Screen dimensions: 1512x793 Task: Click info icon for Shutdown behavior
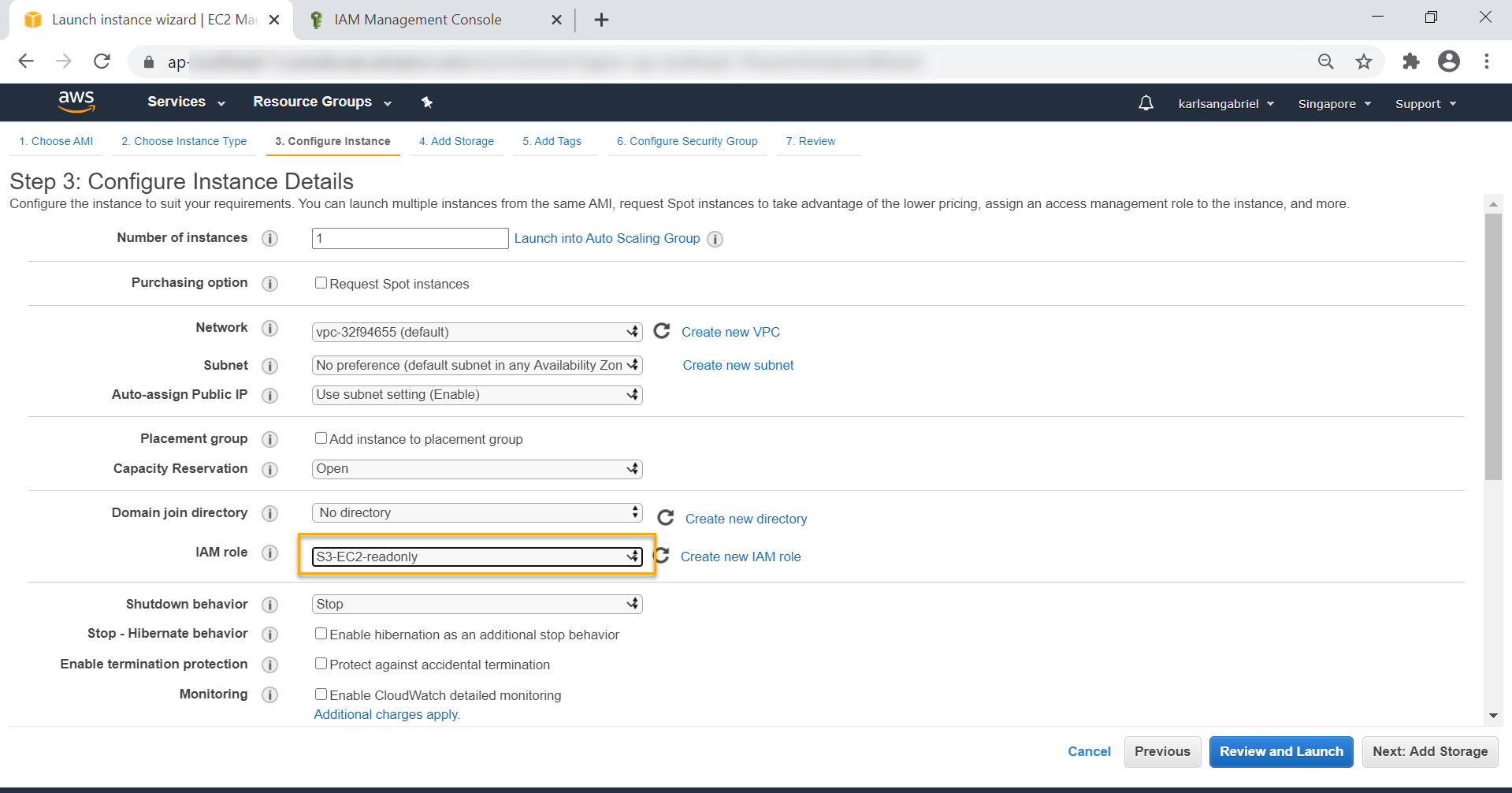tap(269, 605)
